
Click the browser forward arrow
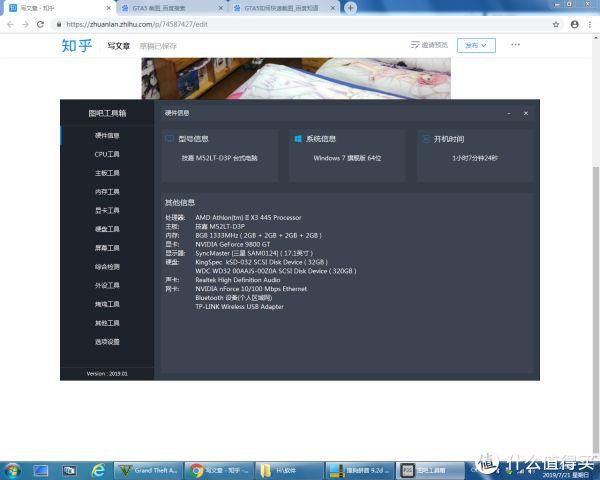tap(25, 24)
